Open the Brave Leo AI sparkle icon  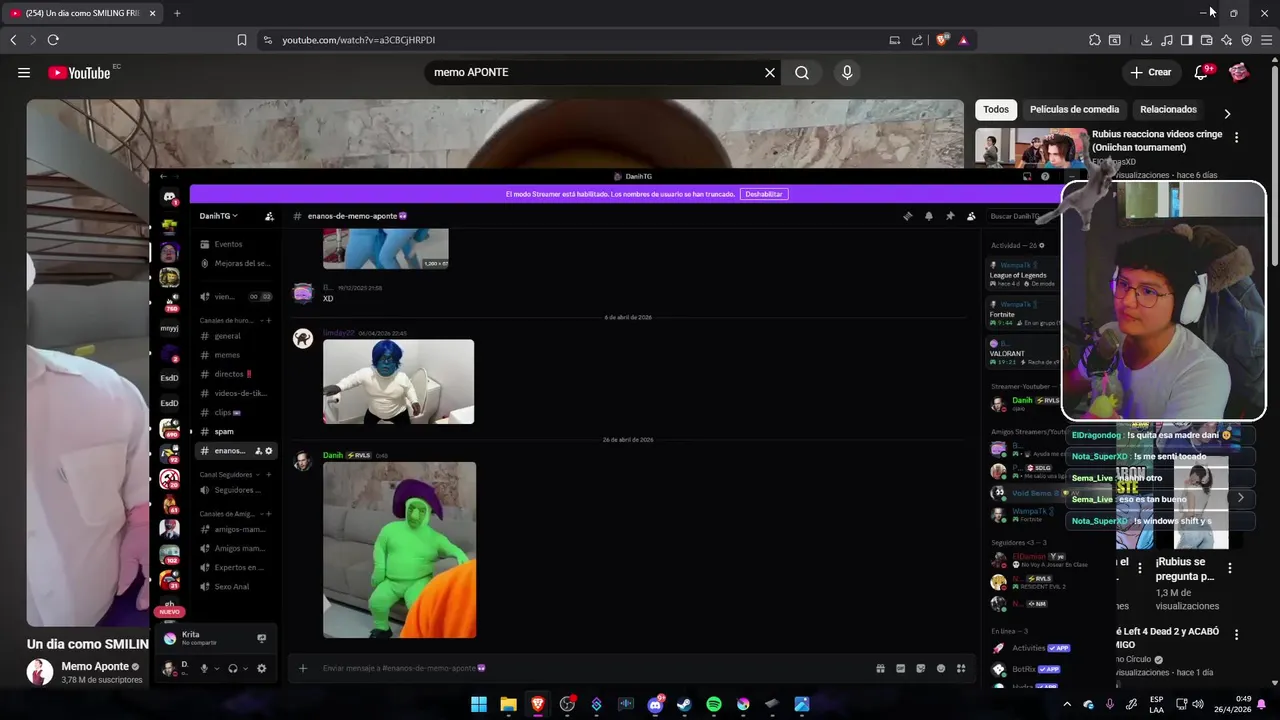click(1226, 40)
